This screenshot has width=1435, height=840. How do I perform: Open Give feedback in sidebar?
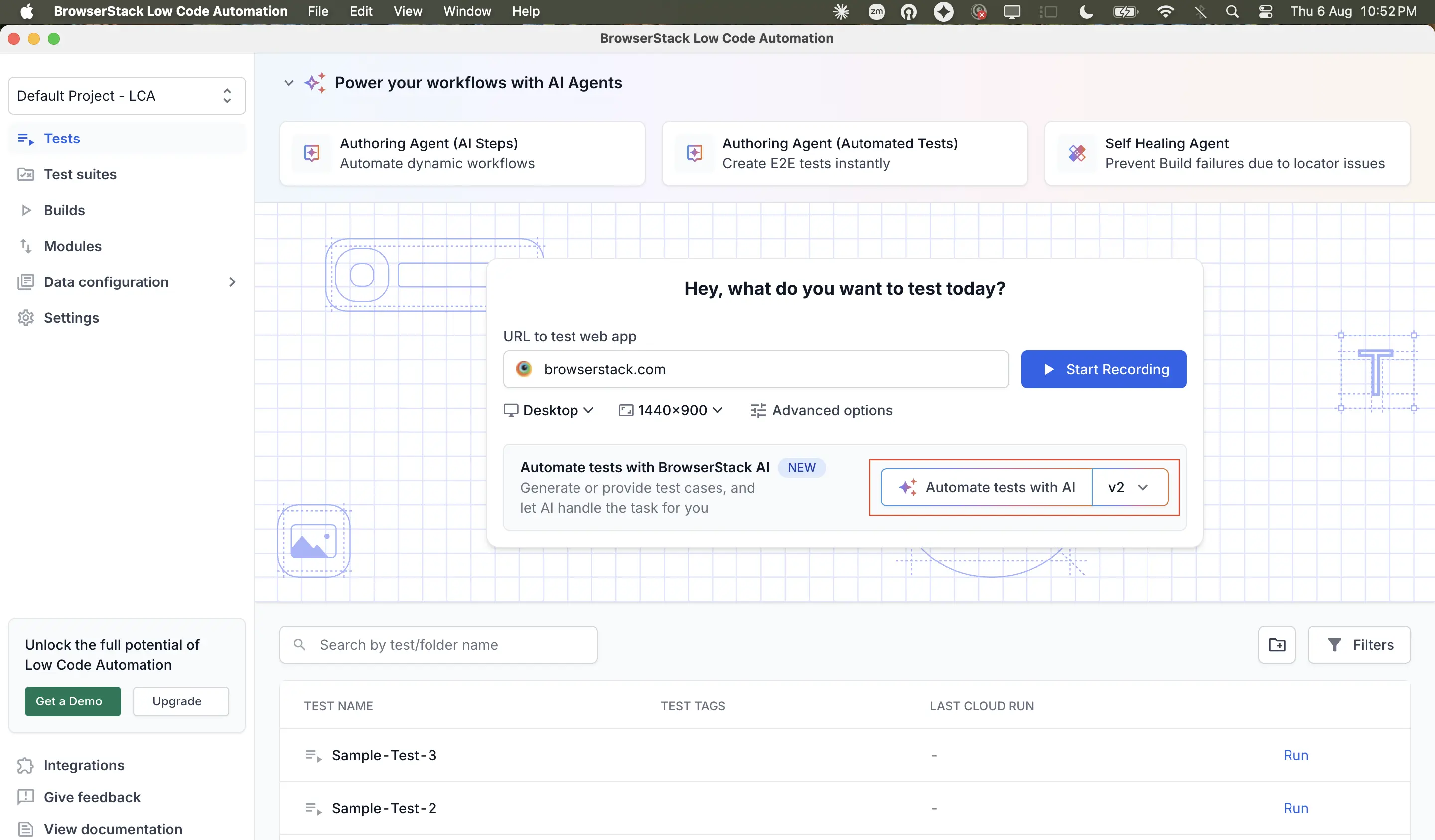pyautogui.click(x=92, y=797)
